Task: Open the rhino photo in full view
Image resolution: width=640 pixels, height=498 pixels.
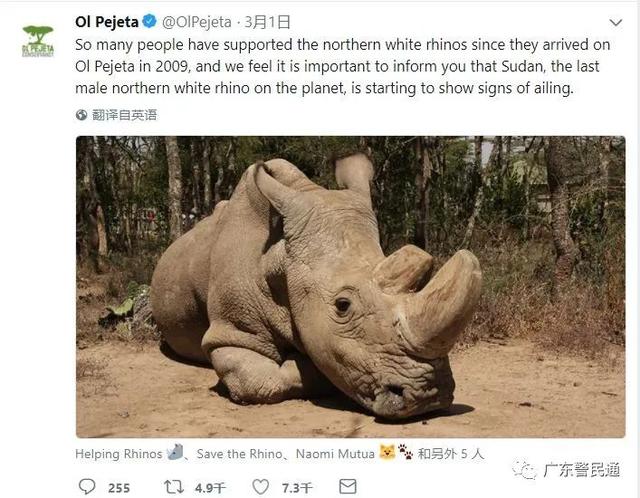Action: click(350, 286)
